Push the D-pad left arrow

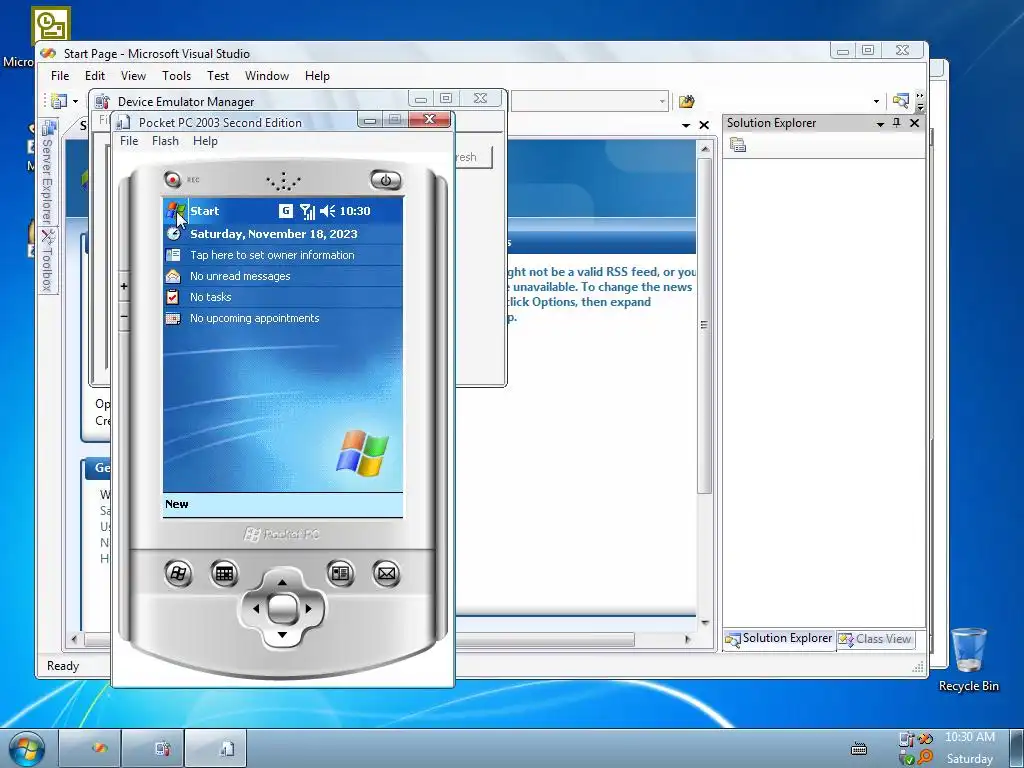pos(255,609)
